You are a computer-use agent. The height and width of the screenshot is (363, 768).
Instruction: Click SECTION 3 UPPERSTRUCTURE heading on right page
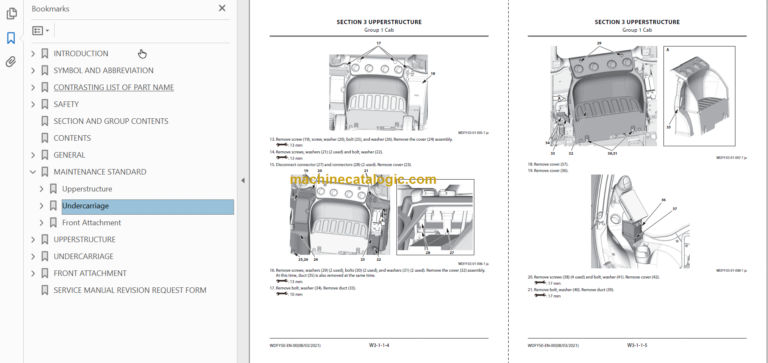(637, 22)
